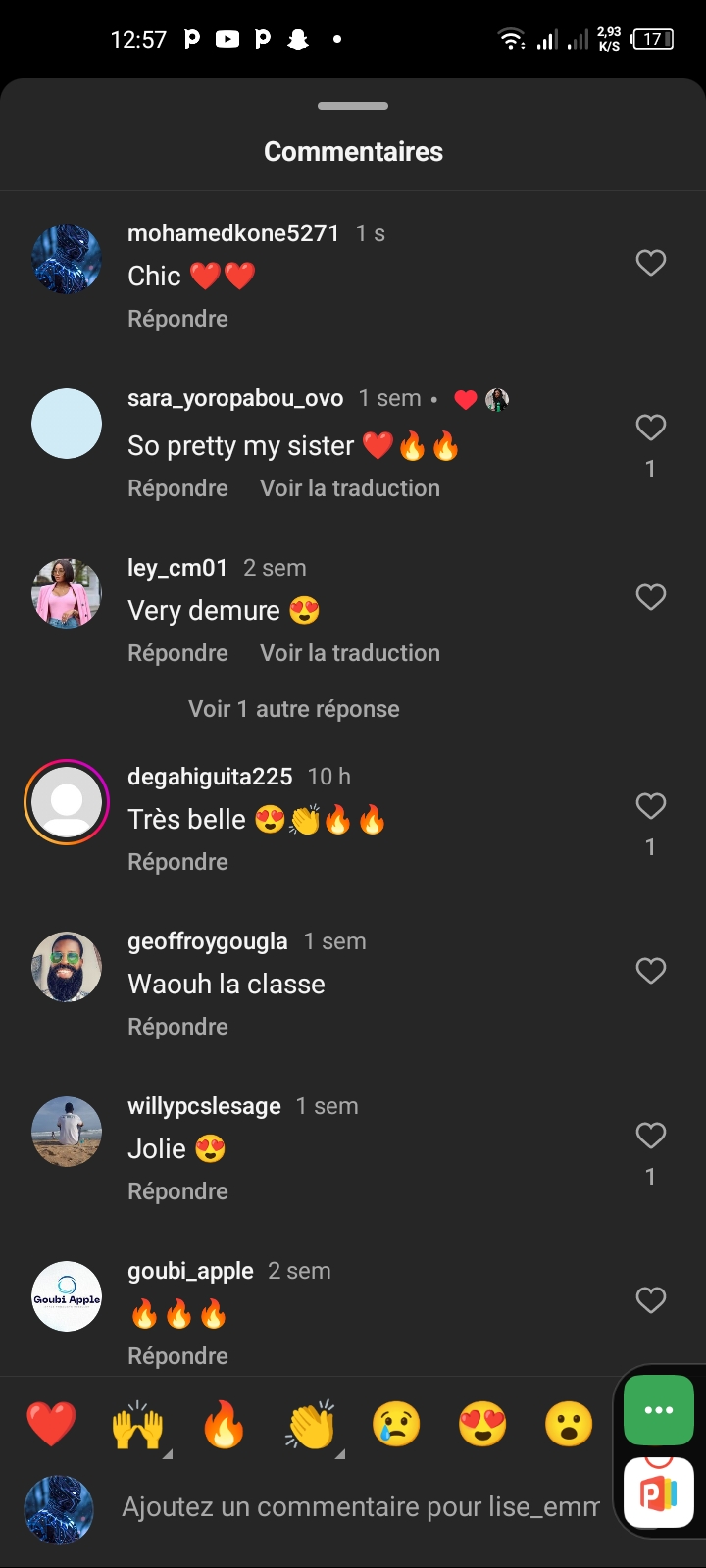706x1568 pixels.
Task: Open degahiguita225's story from profile picture
Action: (x=67, y=802)
